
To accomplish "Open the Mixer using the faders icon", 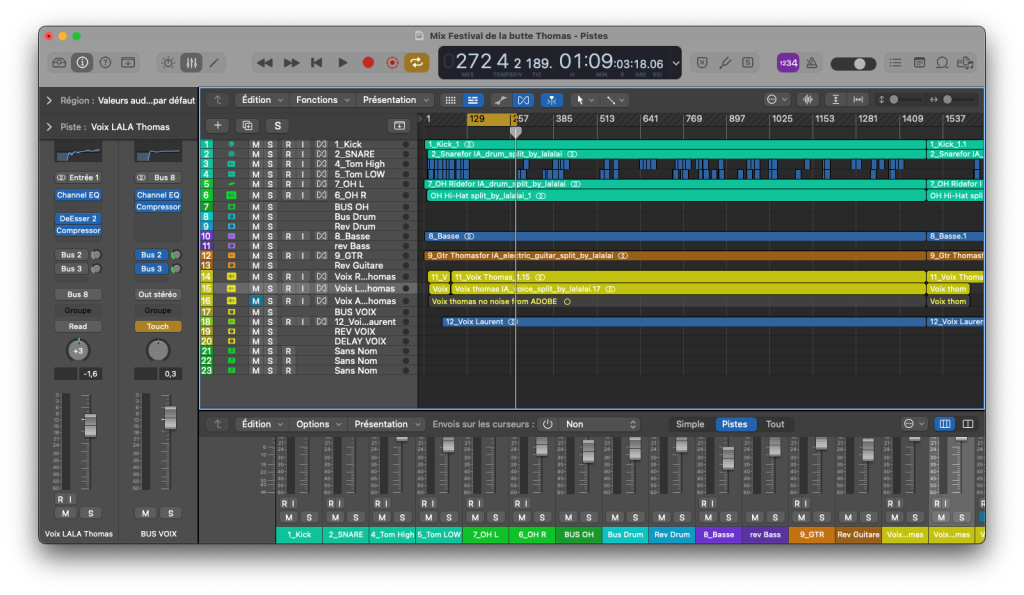I will [190, 62].
